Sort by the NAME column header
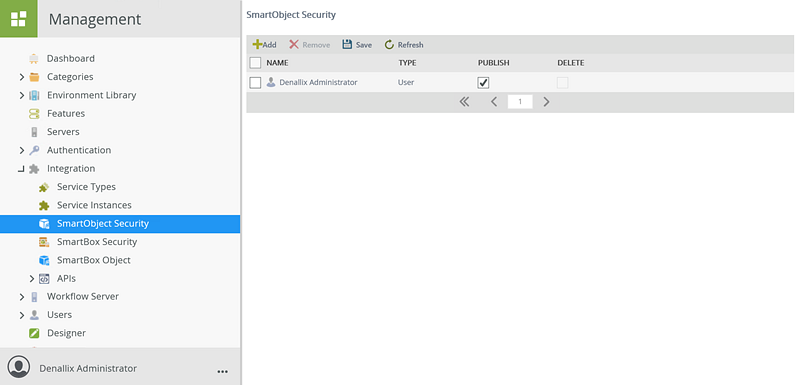The image size is (800, 385). (278, 63)
